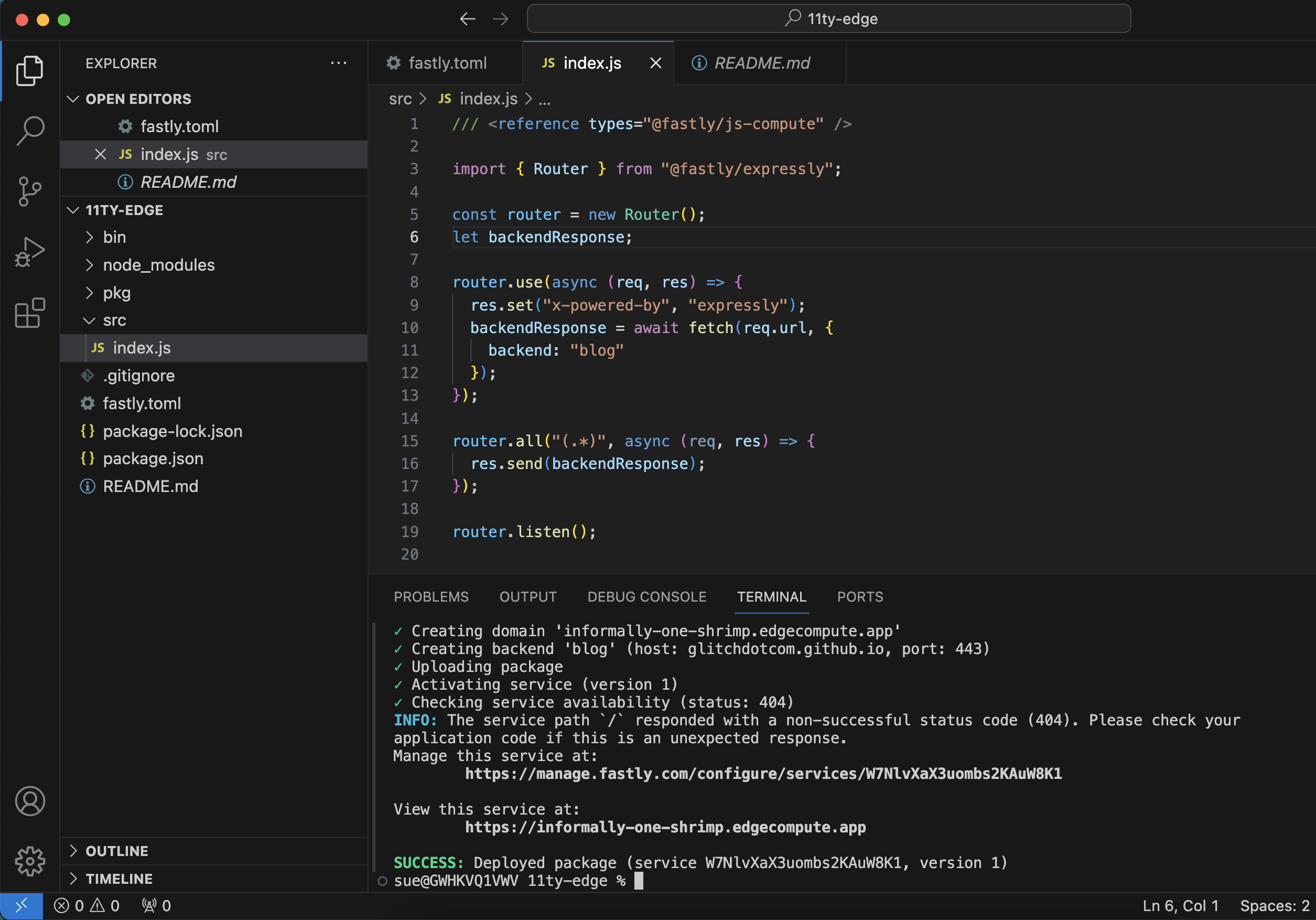Click the ports forwarded icon in status bar

(x=156, y=906)
